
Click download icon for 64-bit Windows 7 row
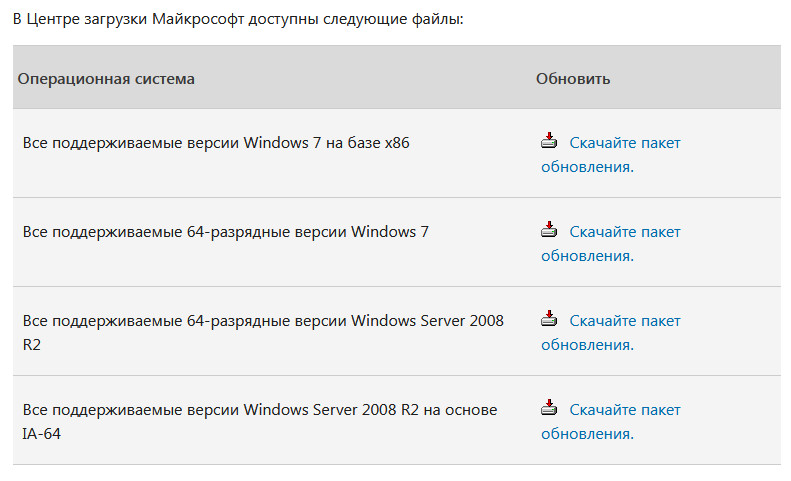(549, 230)
